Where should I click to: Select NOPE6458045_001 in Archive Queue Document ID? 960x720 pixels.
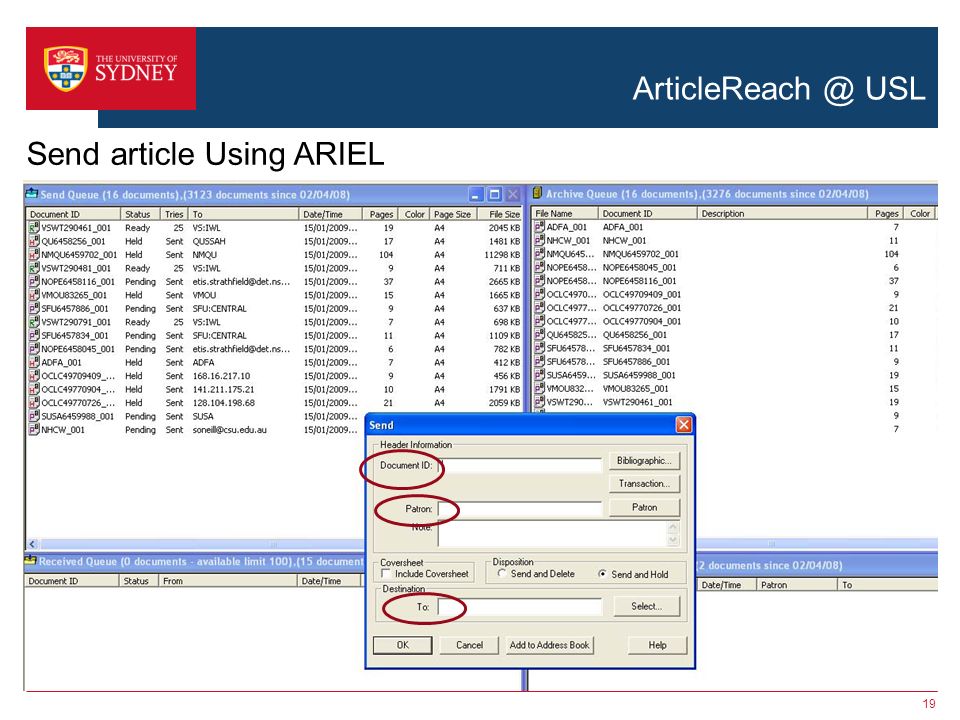tap(639, 268)
